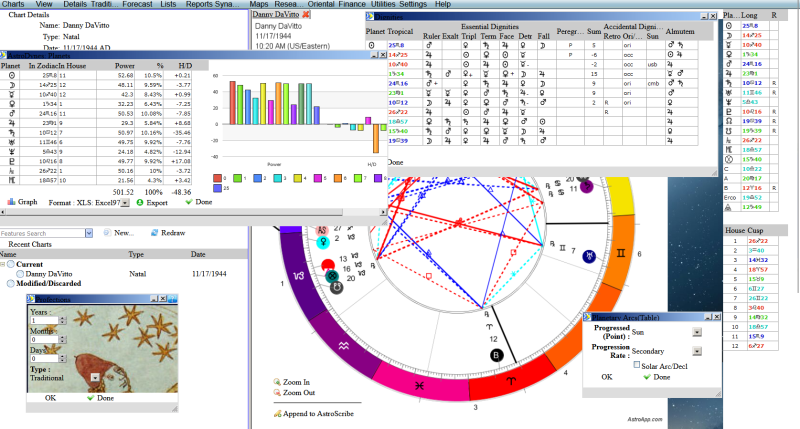Enable the Solar Arc/Decl checkbox
Viewport: 800px width, 429px height.
[636, 365]
